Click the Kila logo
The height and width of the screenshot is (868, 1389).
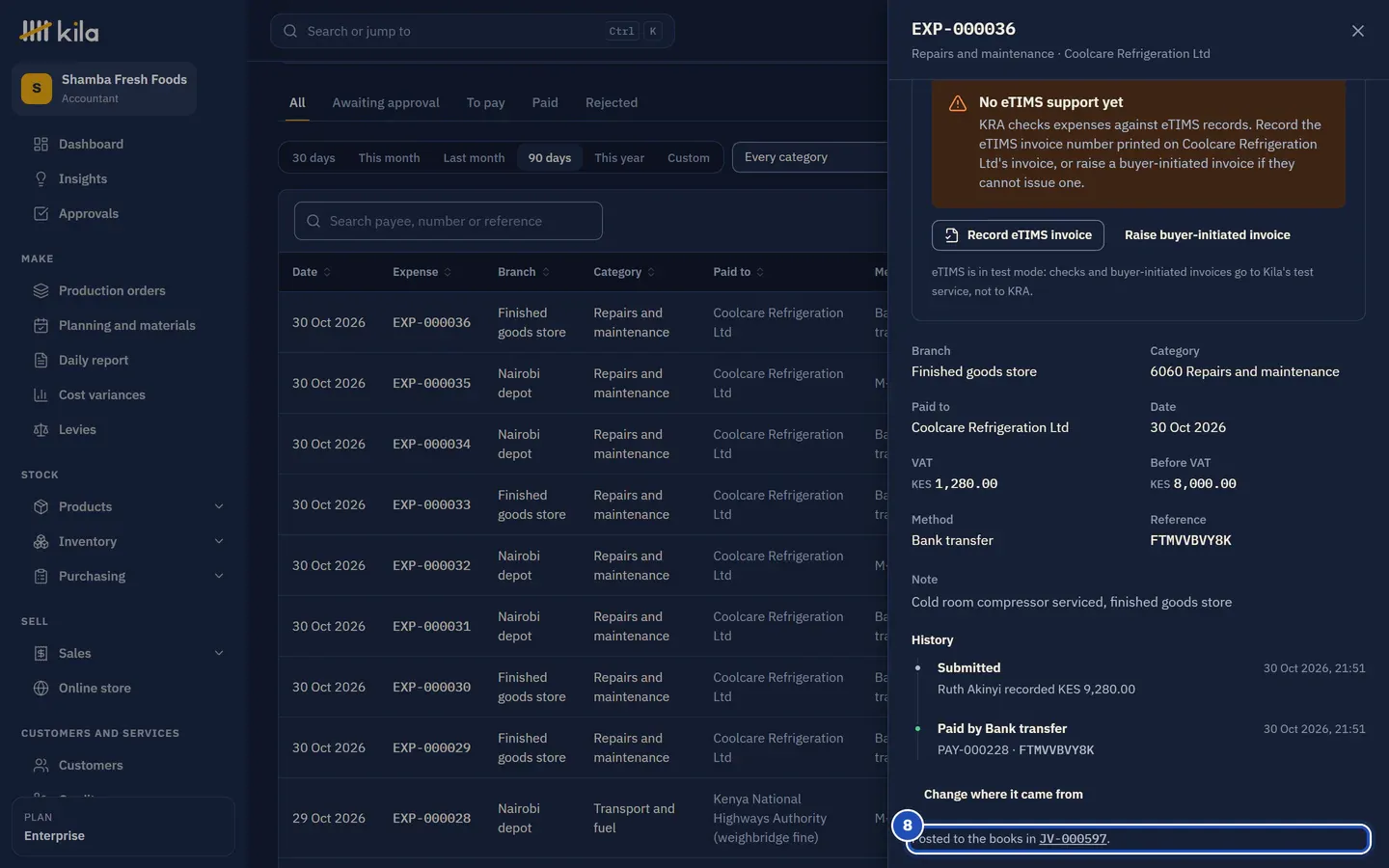pyautogui.click(x=59, y=32)
